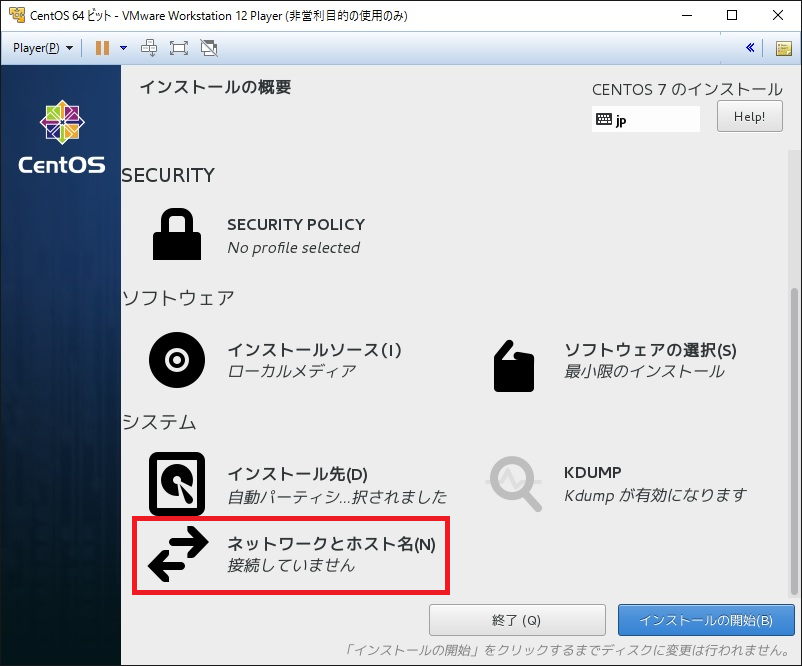Select ソフトウェアの選択(S) label
Viewport: 802px width, 666px height.
click(650, 350)
